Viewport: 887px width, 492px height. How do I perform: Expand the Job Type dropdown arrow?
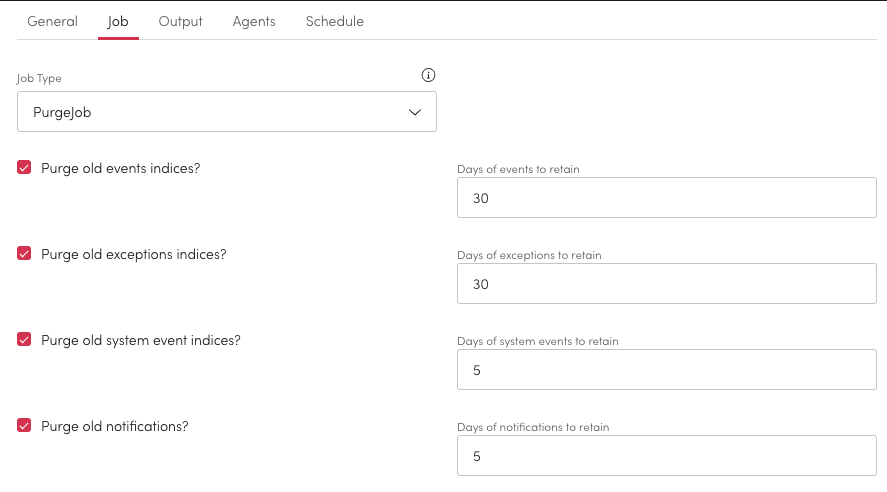tap(416, 113)
